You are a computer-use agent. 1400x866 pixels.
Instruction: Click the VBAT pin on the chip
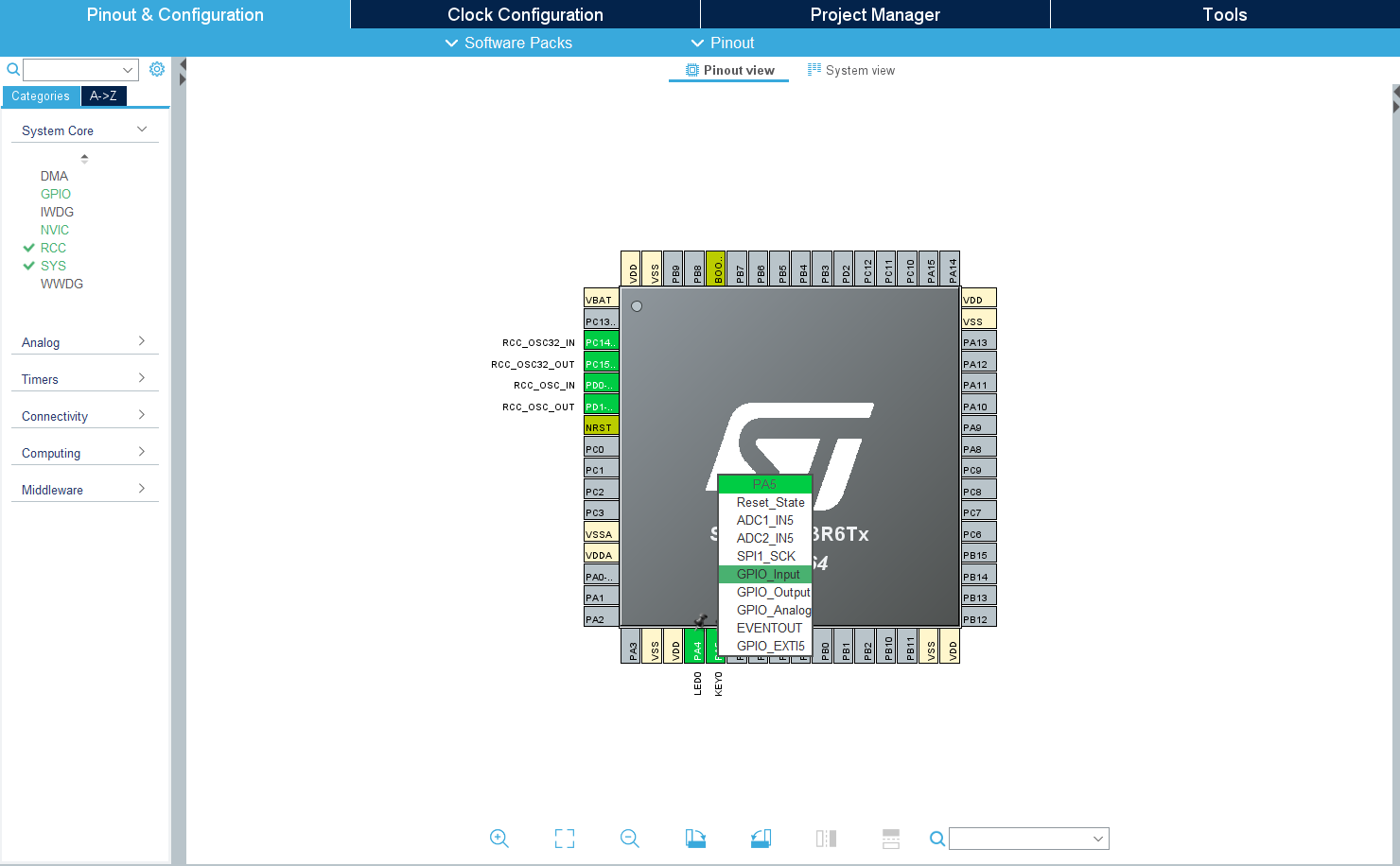602,299
